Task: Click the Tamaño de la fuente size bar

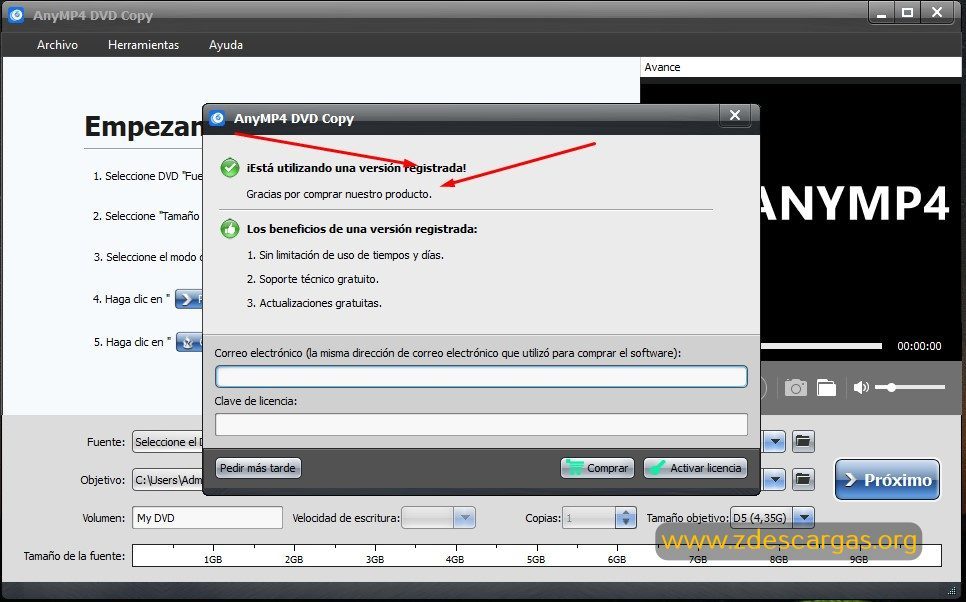Action: [x=537, y=555]
